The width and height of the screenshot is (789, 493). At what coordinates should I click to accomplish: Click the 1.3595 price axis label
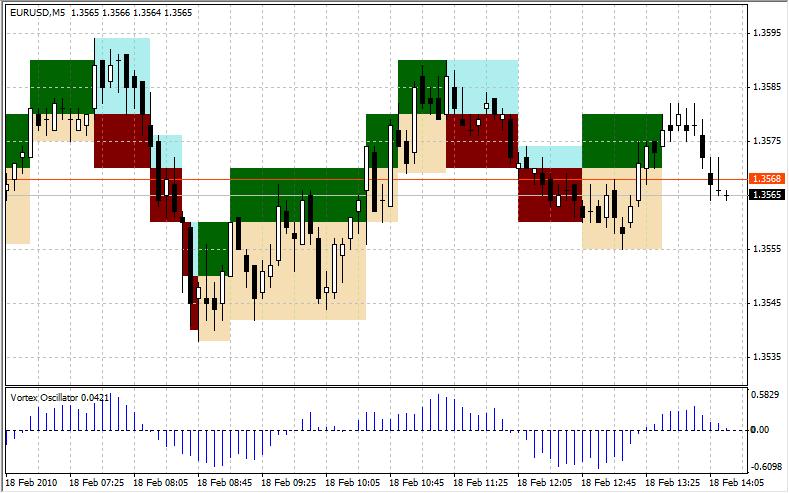tap(767, 33)
